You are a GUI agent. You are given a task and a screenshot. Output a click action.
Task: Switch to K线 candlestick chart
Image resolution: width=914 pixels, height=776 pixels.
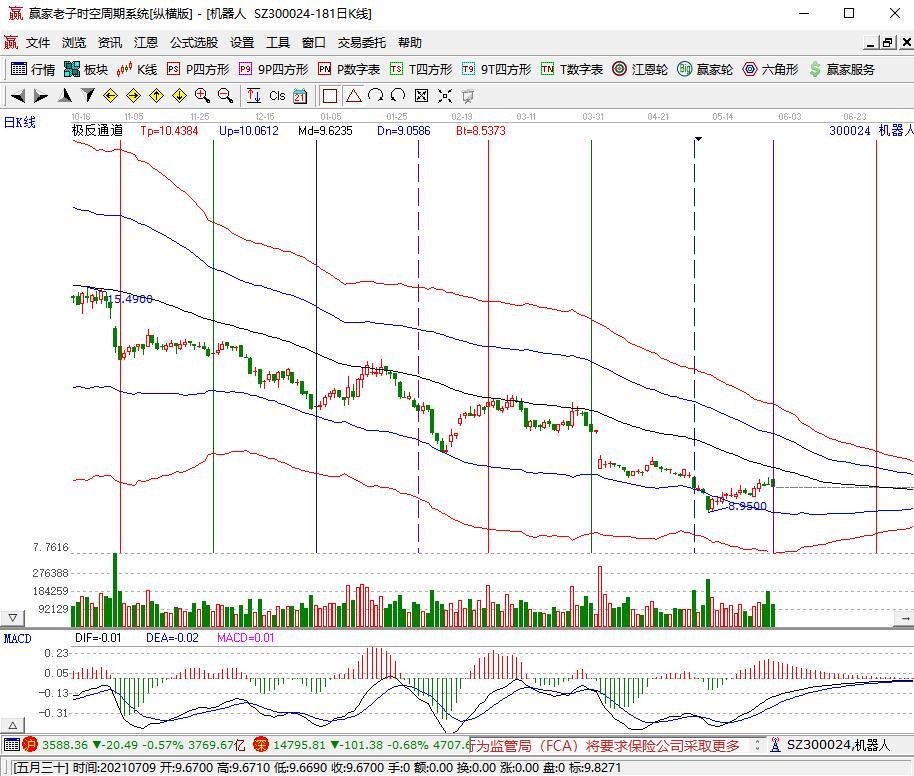[136, 69]
